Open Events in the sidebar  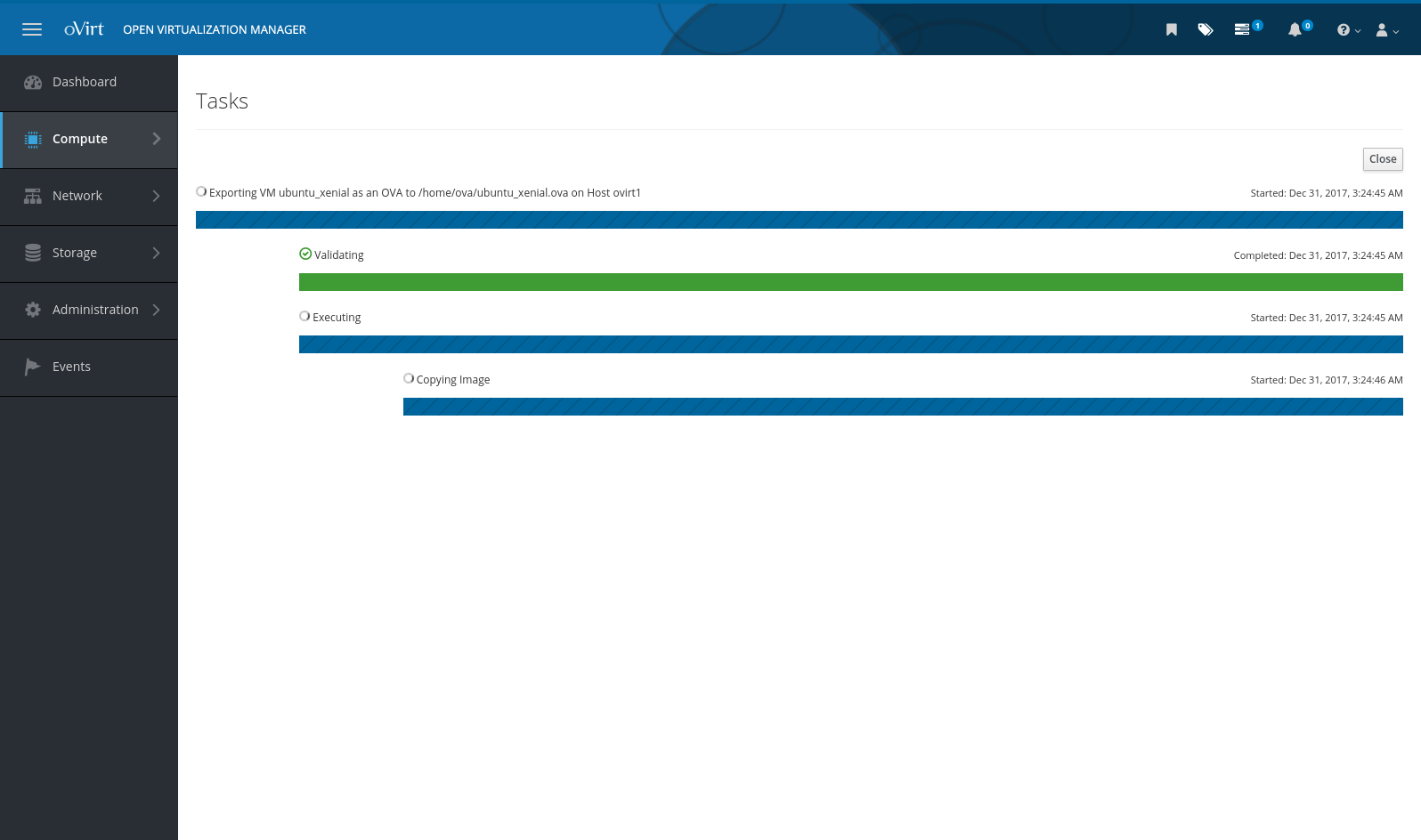[x=89, y=367]
